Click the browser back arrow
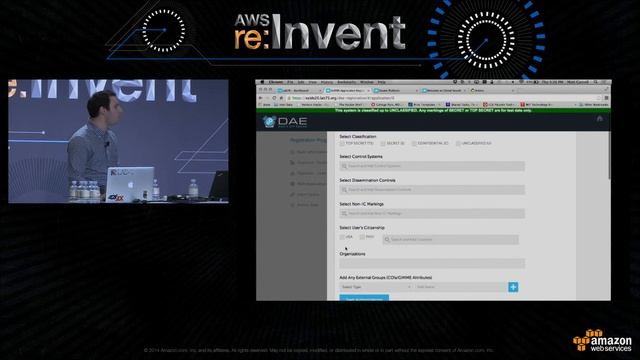The width and height of the screenshot is (640, 360). pos(261,98)
